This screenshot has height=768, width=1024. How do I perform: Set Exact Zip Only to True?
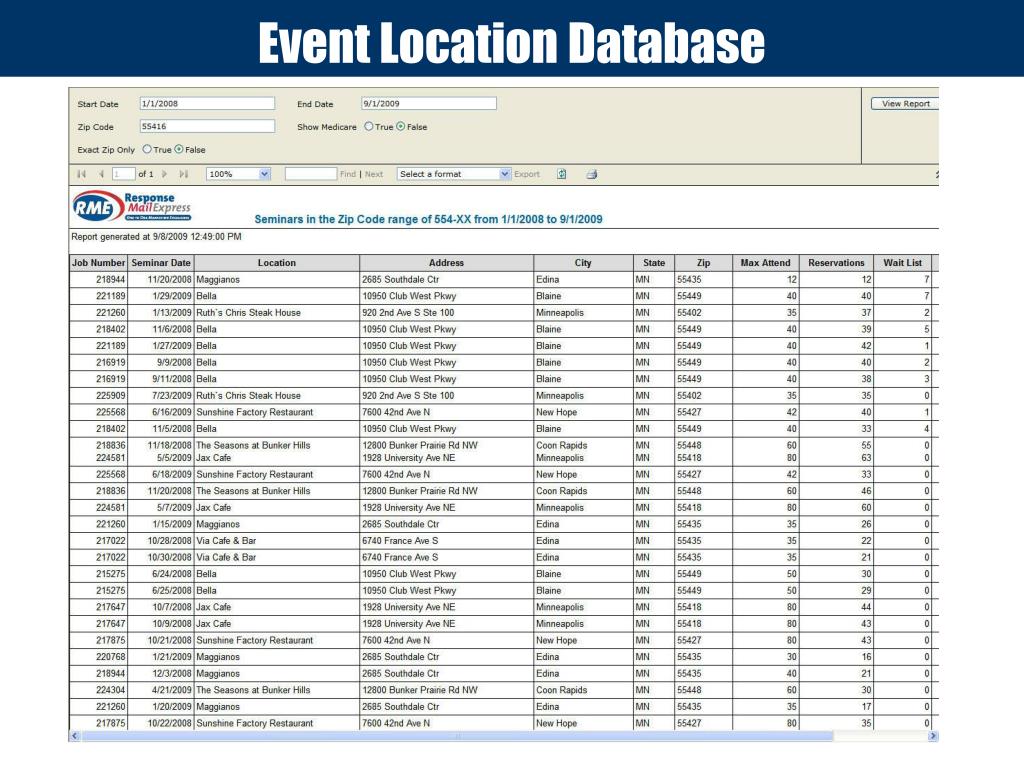(x=147, y=150)
